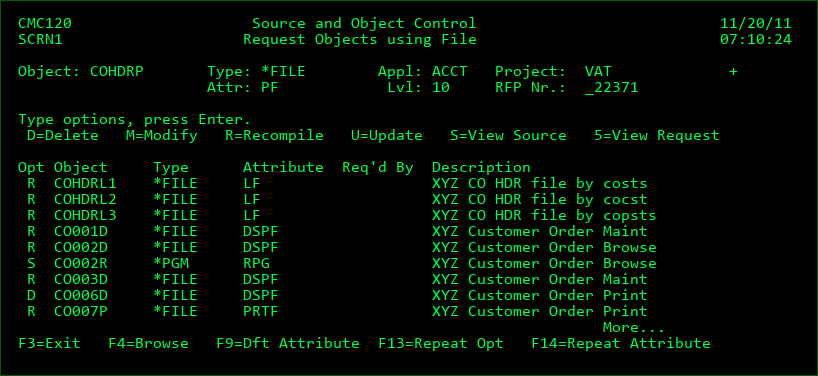Click the D=Delete option legend

[63, 136]
